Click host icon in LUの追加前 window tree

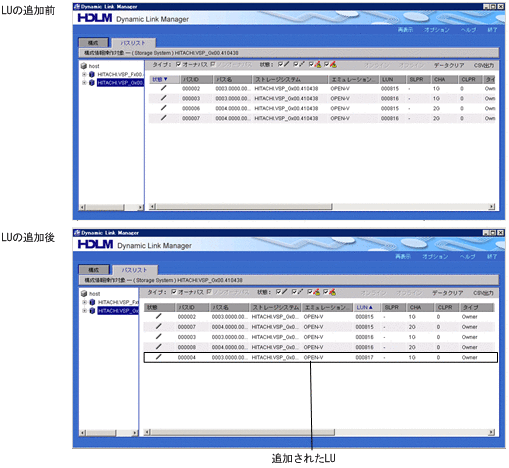[84, 66]
